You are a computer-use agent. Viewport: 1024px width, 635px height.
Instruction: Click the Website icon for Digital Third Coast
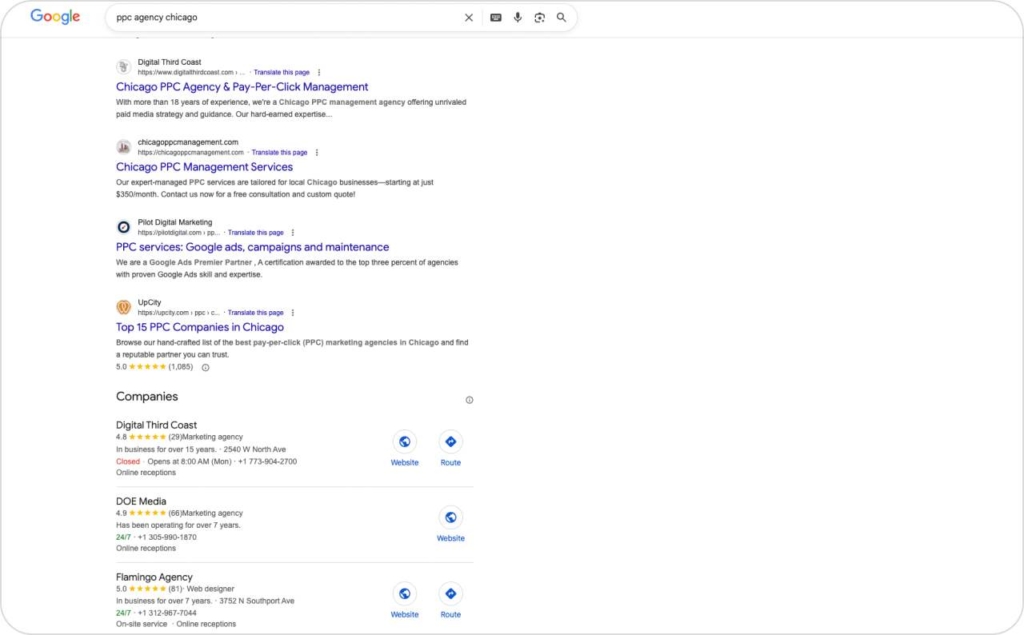tap(405, 441)
